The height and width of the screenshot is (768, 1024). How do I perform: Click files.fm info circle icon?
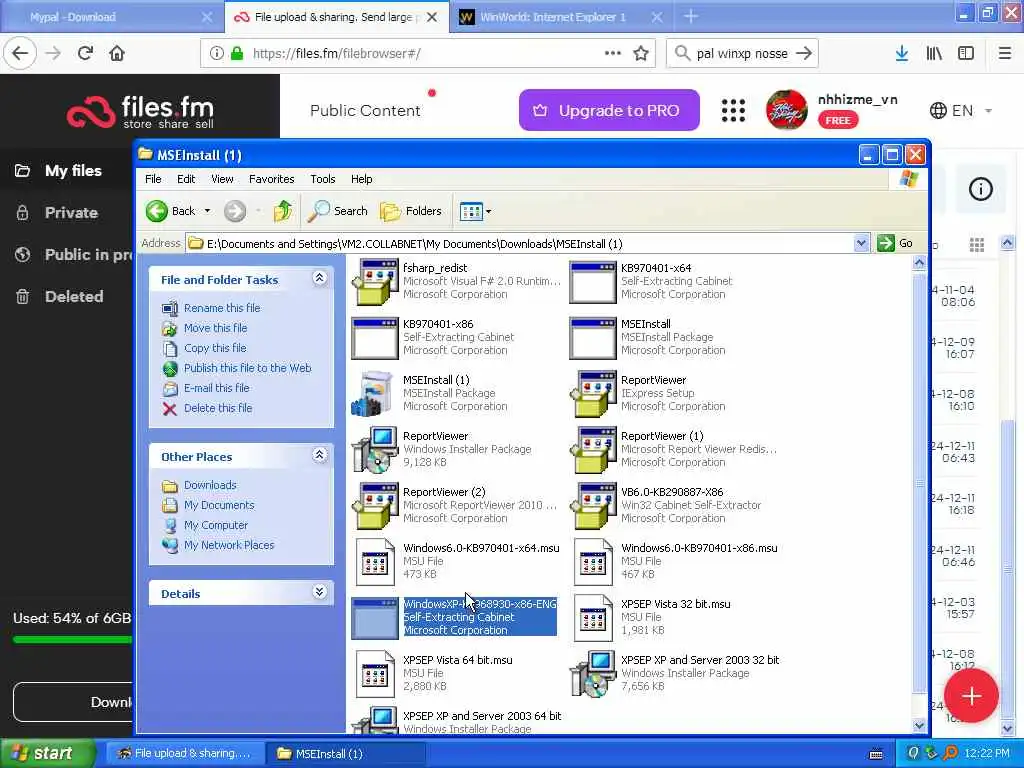point(980,189)
